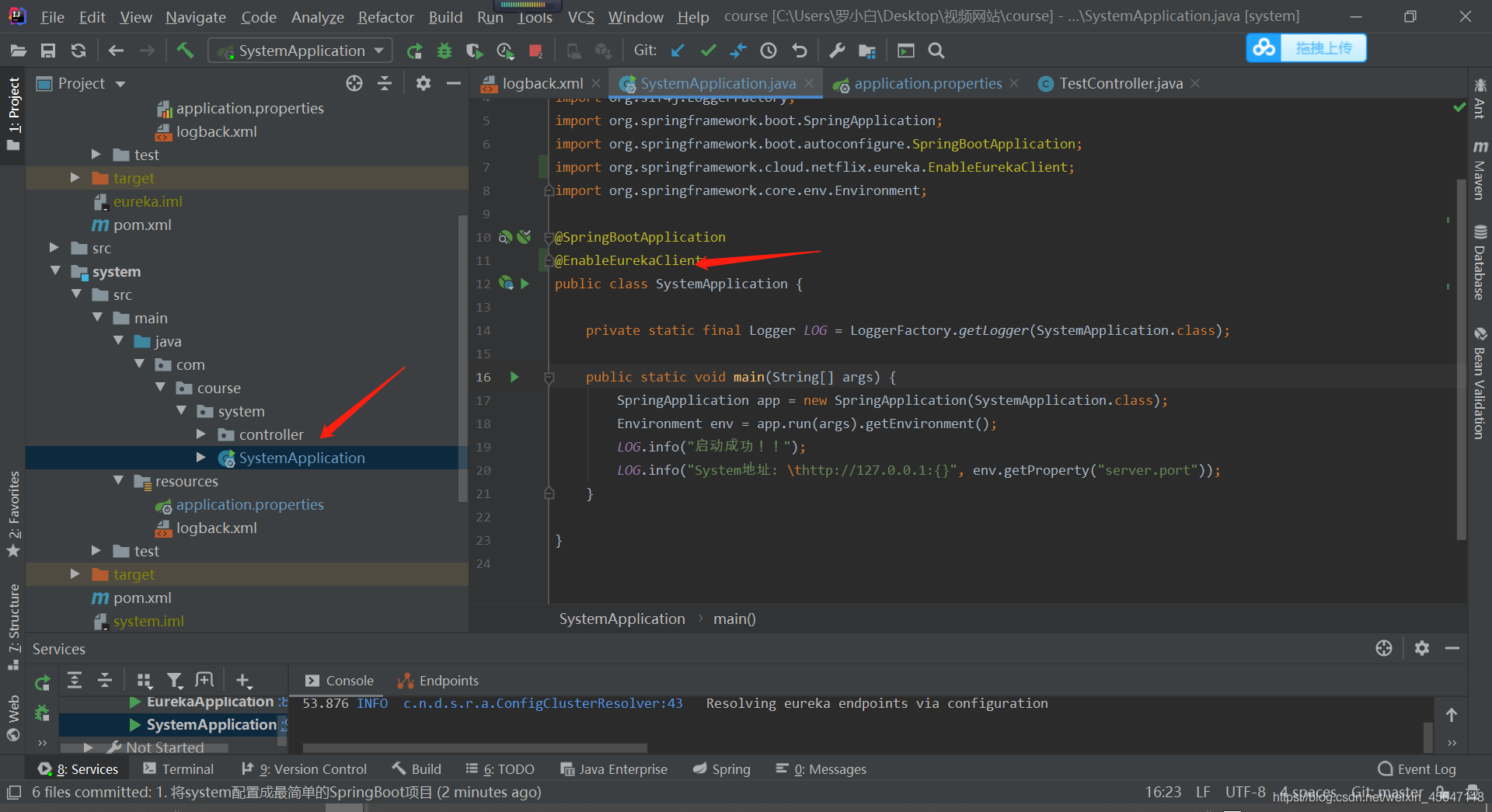Viewport: 1492px width, 812px height.
Task: Open Project Structure icon
Action: 867,51
